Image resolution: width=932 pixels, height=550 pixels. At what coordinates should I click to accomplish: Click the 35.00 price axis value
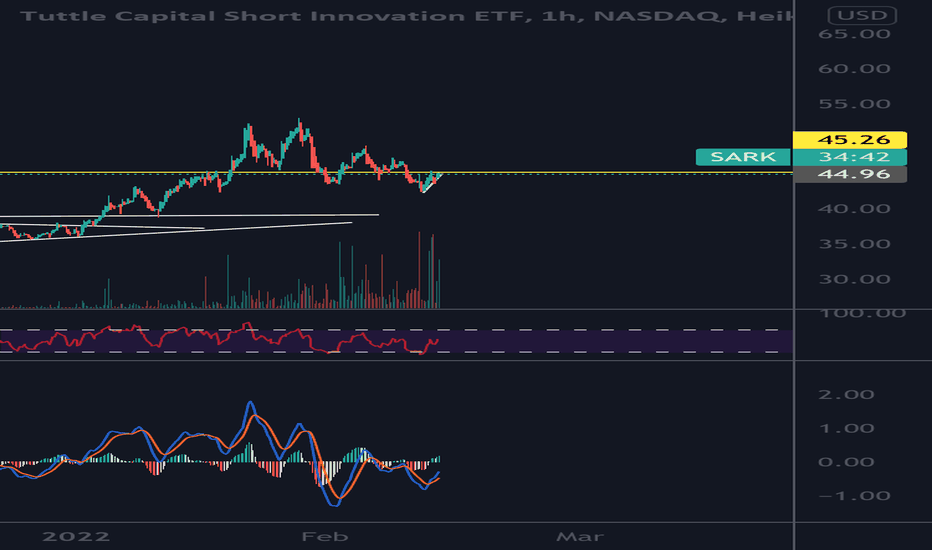[x=854, y=244]
